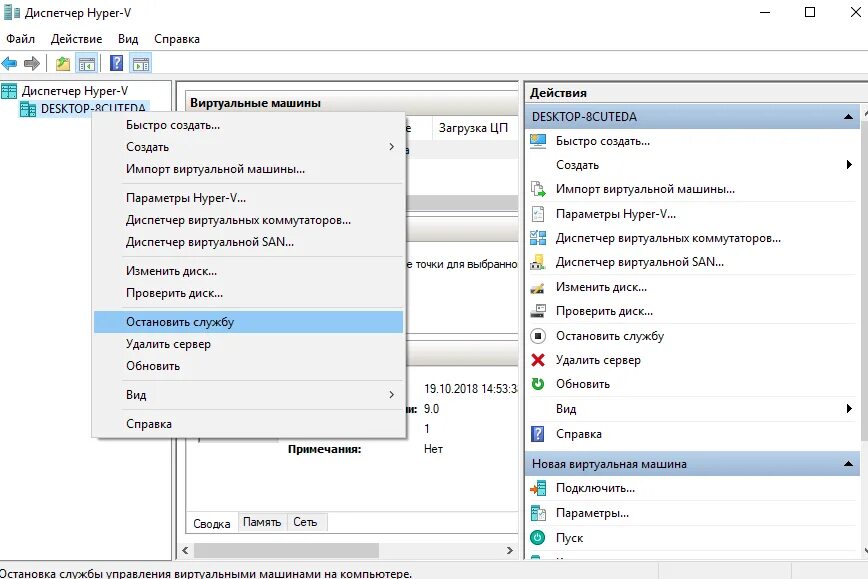Click the Hyper-V Manager title bar icon
Viewport: 868px width, 579px height.
tap(12, 12)
